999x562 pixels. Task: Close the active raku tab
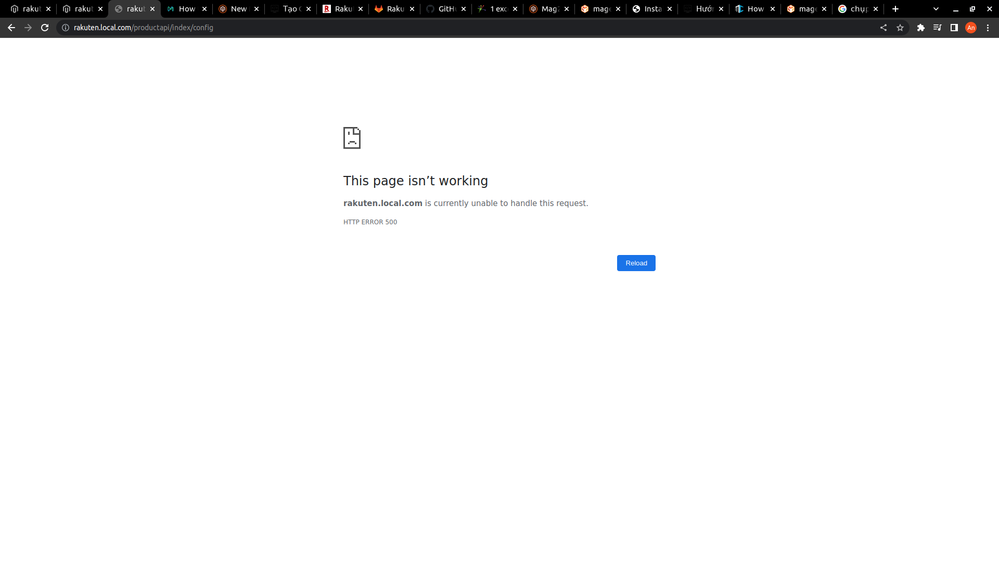tap(152, 9)
